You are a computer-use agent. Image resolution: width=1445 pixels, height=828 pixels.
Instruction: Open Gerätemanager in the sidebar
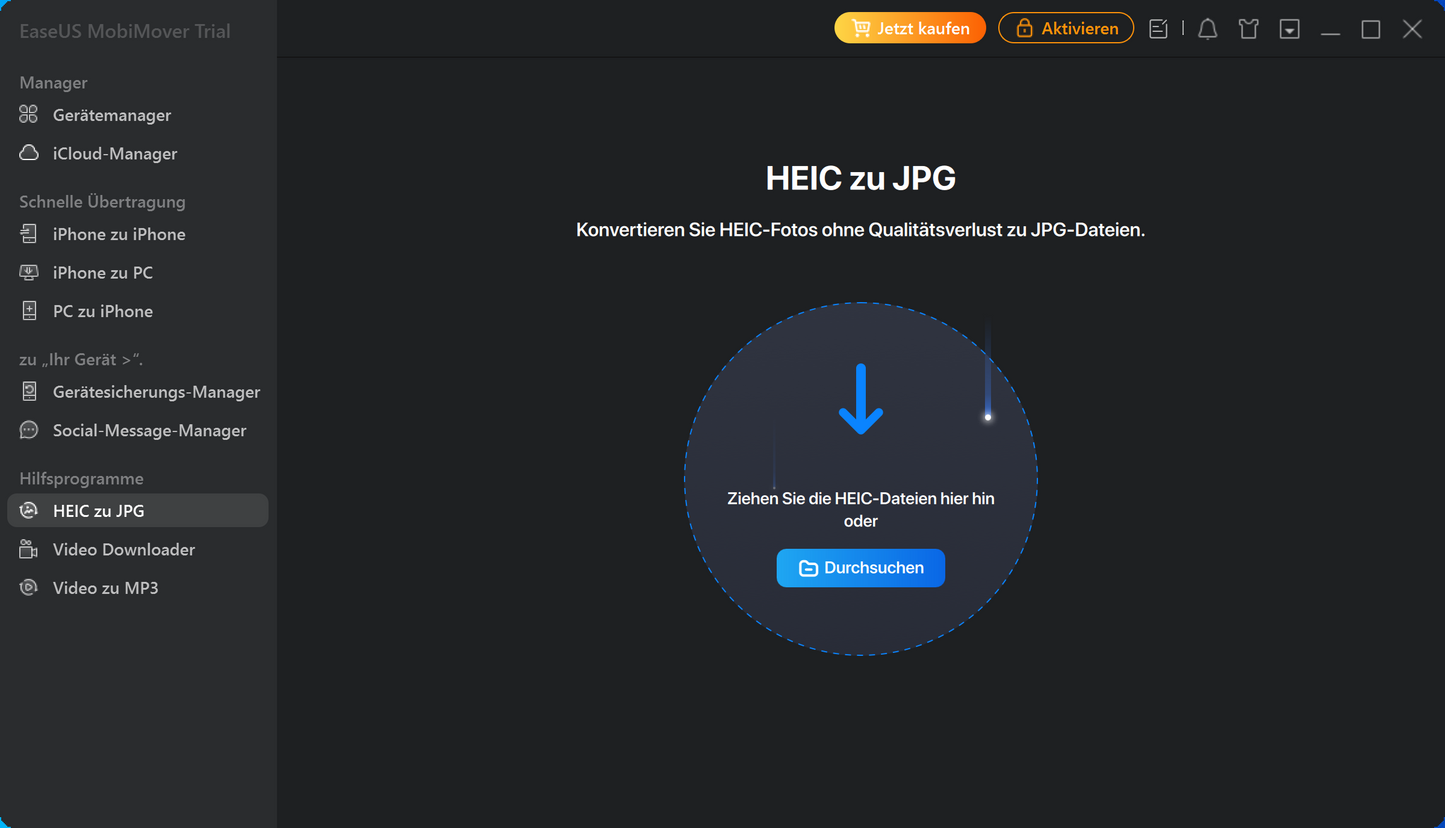pyautogui.click(x=111, y=115)
